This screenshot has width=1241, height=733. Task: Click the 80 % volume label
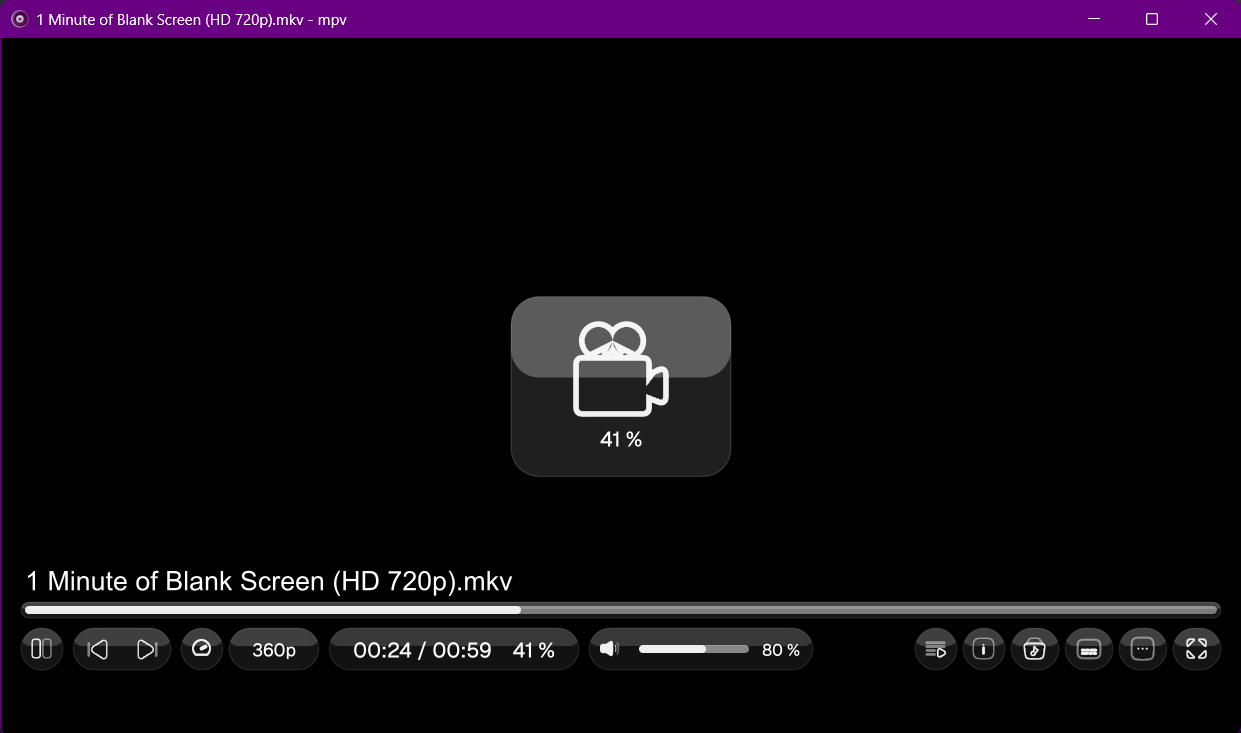[781, 650]
